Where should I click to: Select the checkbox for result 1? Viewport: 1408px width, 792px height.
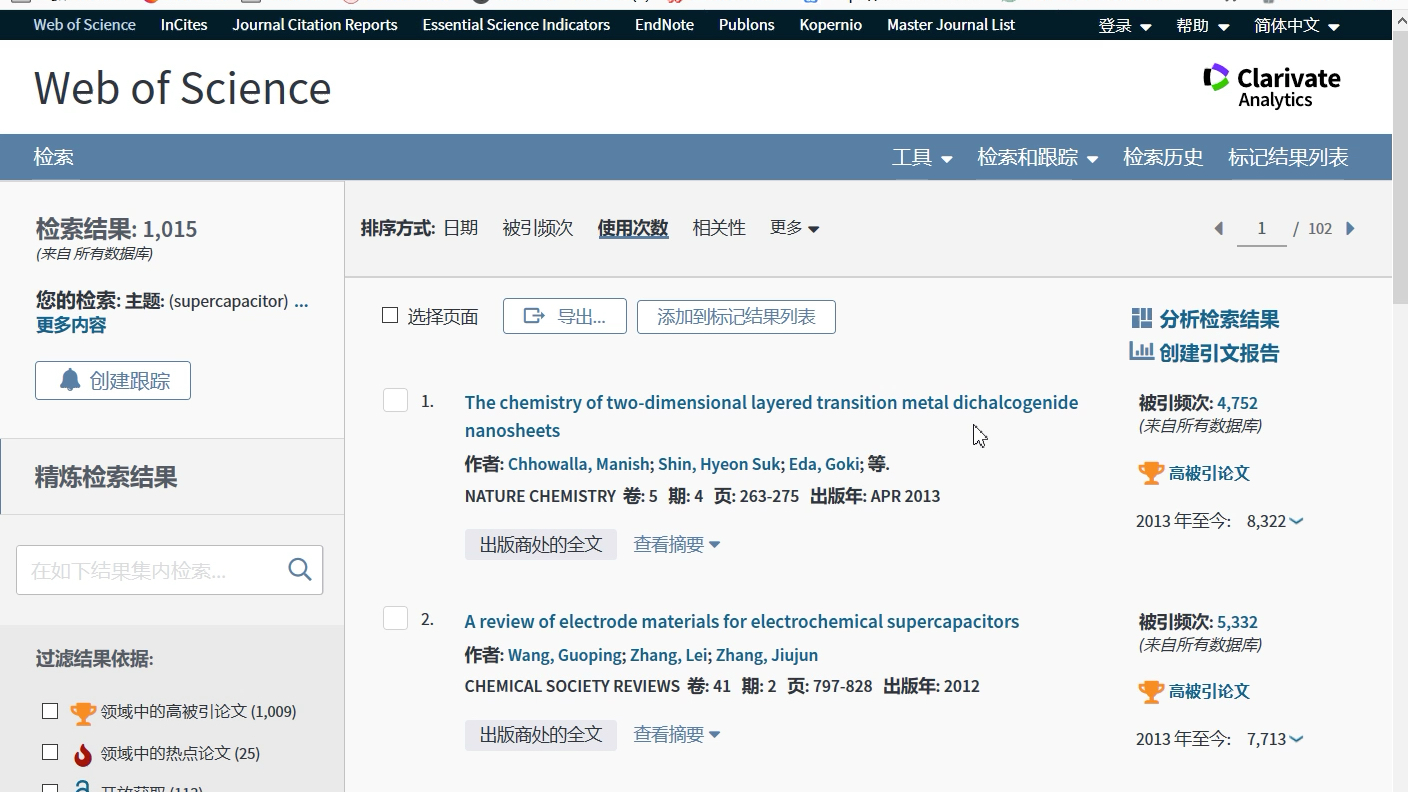pyautogui.click(x=395, y=400)
